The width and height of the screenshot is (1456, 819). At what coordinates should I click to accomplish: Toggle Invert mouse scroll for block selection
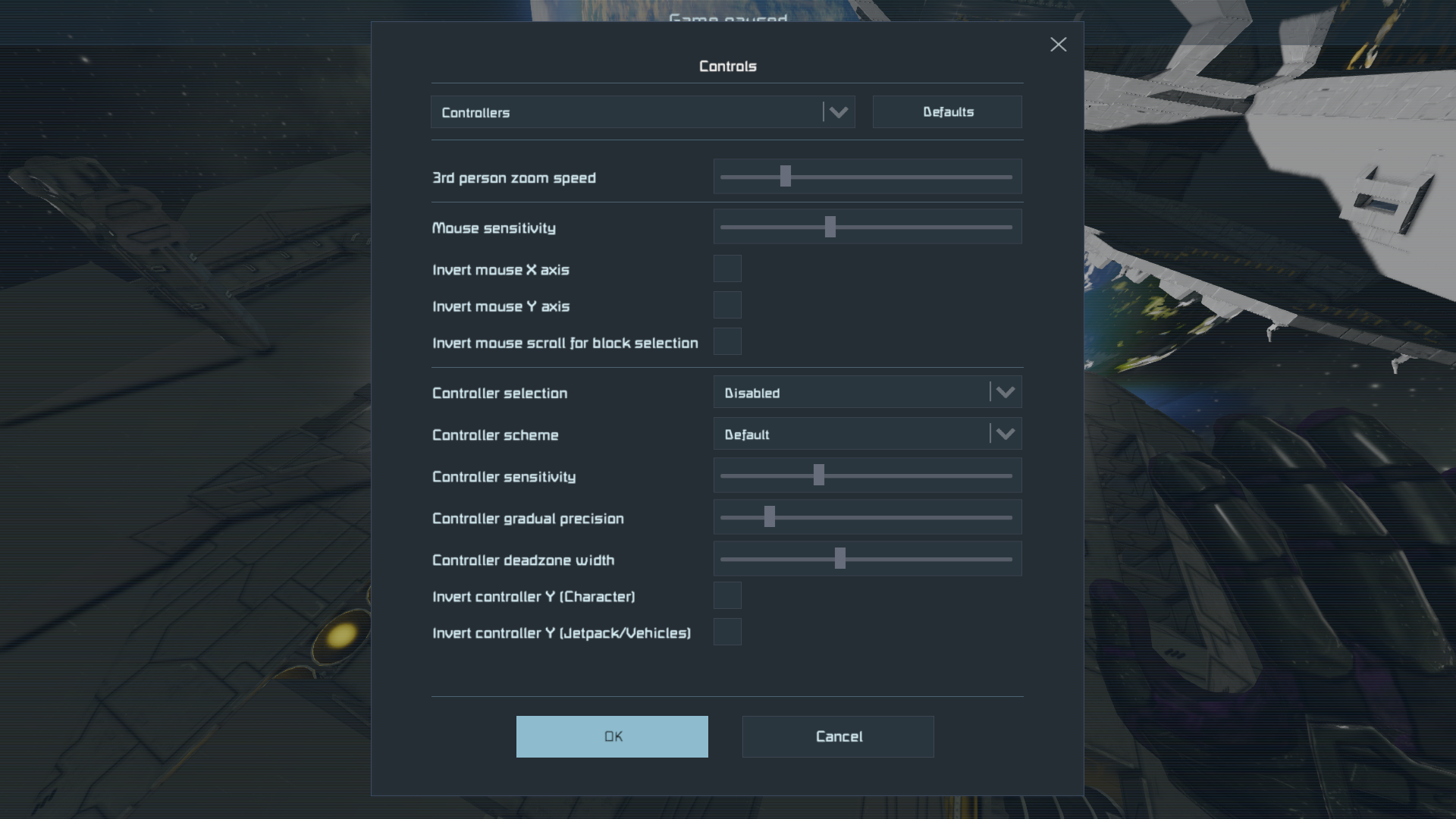[x=727, y=341]
